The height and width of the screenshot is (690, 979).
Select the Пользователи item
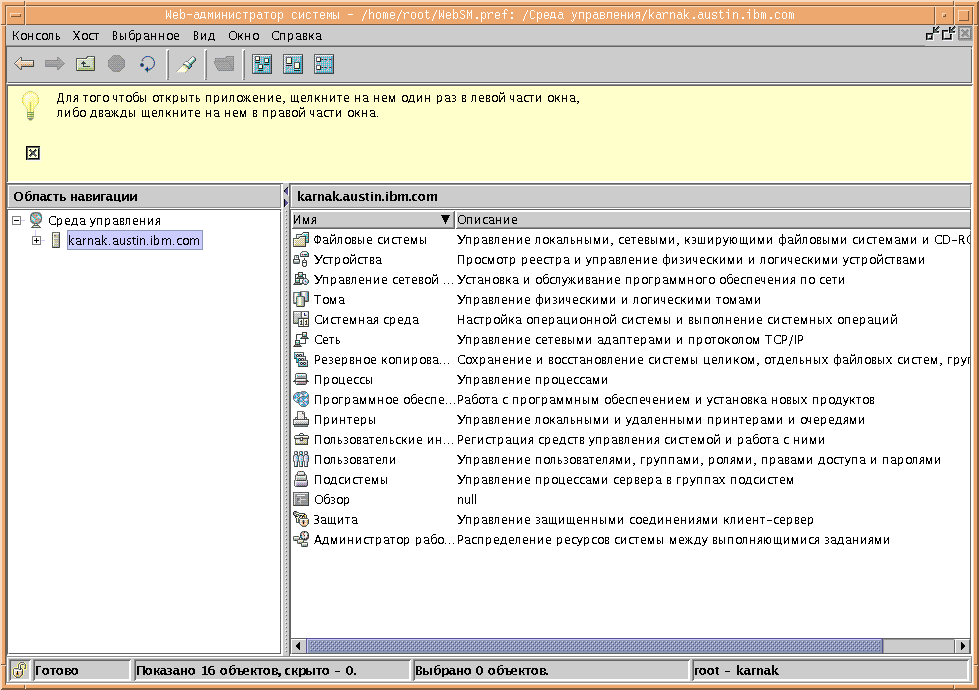coord(354,460)
